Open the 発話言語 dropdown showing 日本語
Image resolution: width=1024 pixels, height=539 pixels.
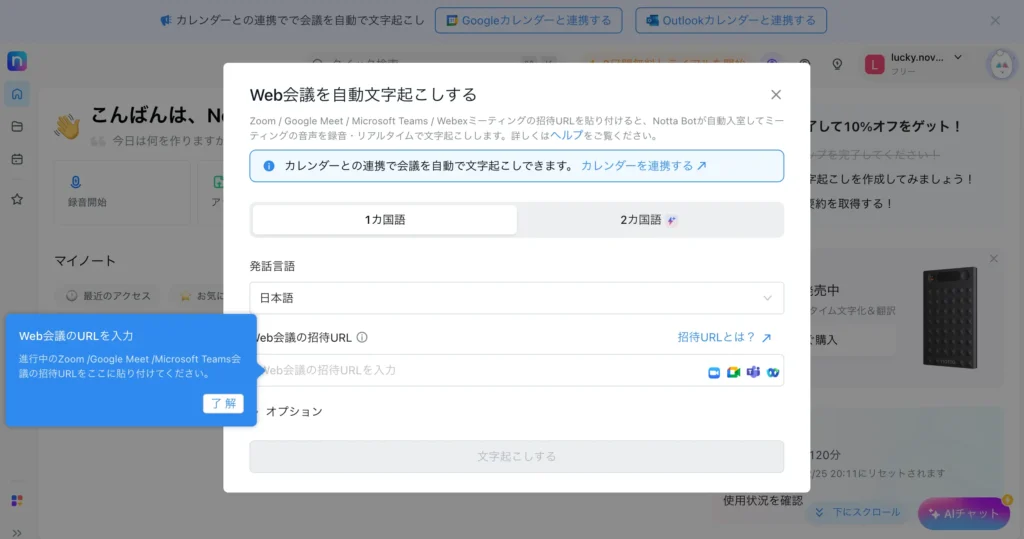click(x=516, y=298)
